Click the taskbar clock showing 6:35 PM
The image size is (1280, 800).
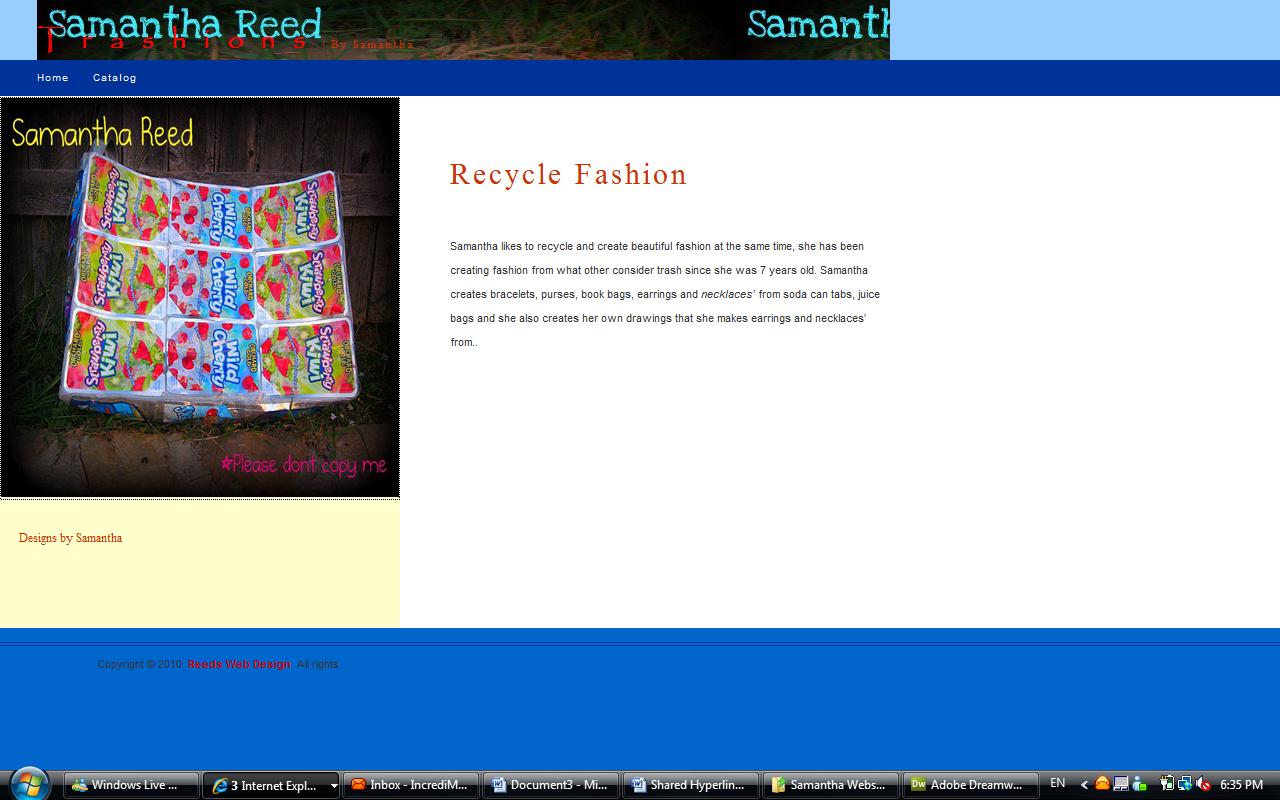tap(1241, 785)
